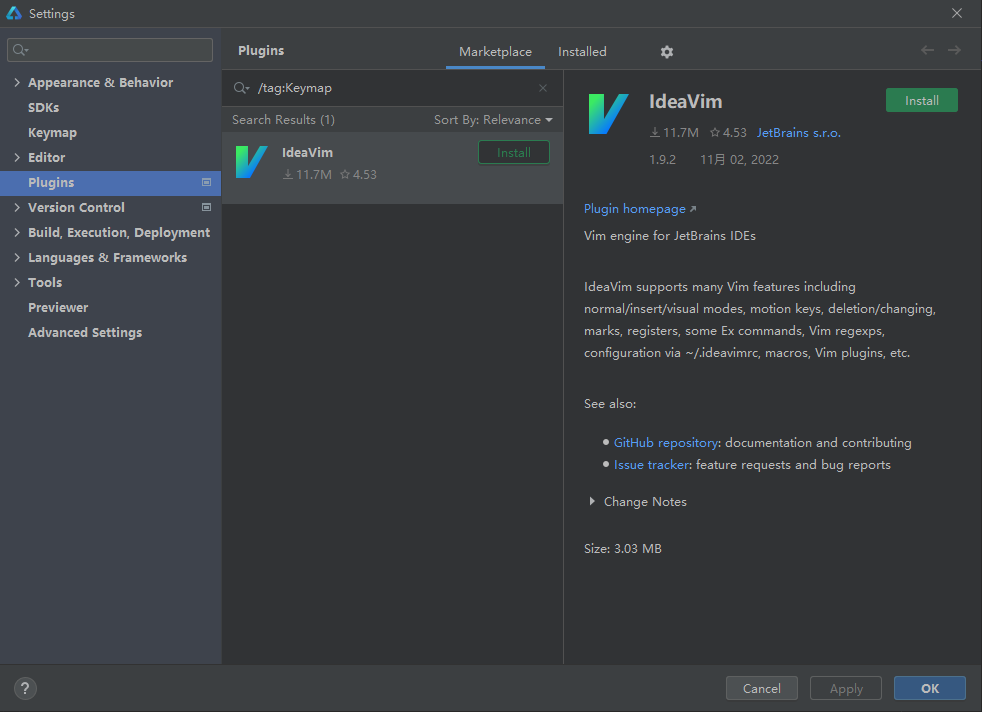Image resolution: width=982 pixels, height=712 pixels.
Task: Expand the Editor settings node
Action: pyautogui.click(x=17, y=157)
